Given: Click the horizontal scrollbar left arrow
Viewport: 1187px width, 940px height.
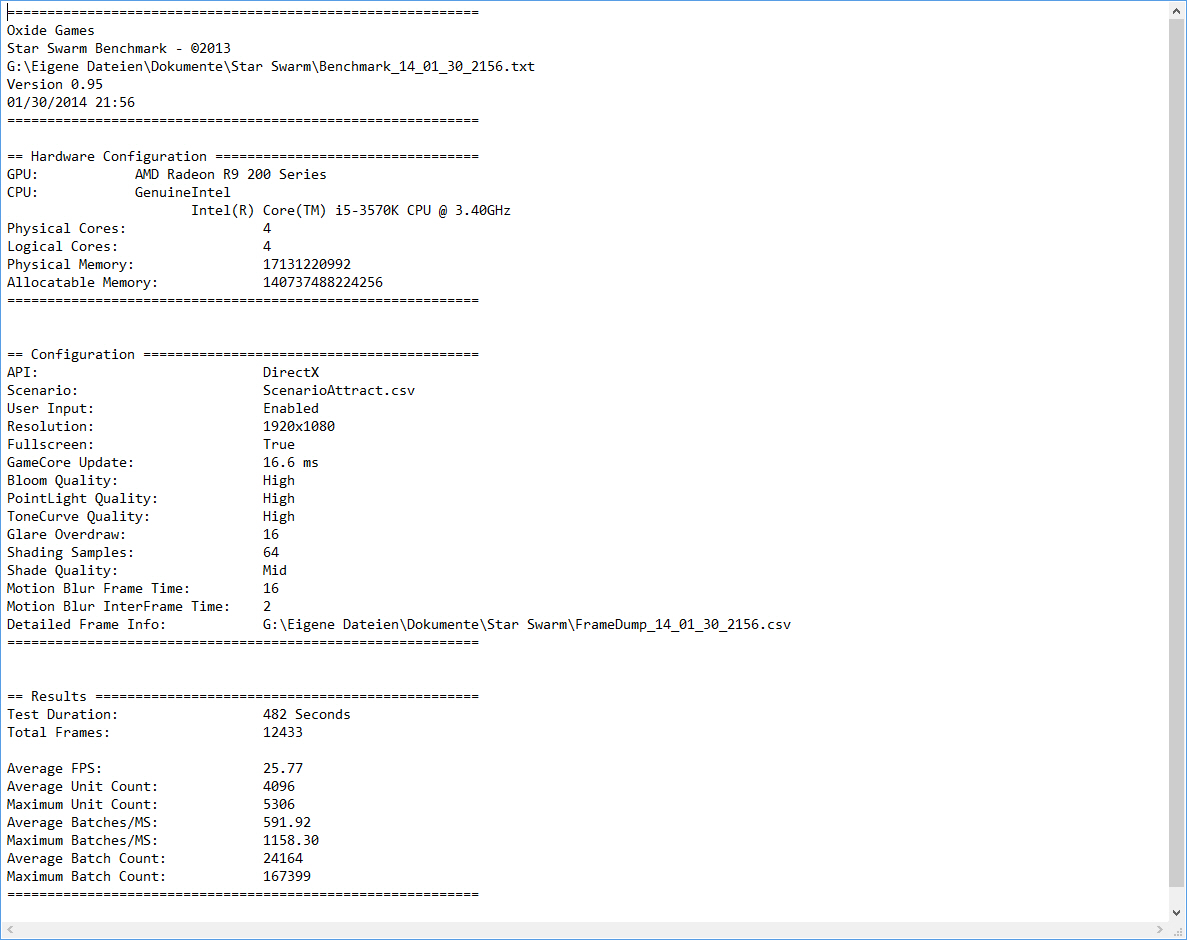Looking at the screenshot, I should click(x=10, y=929).
